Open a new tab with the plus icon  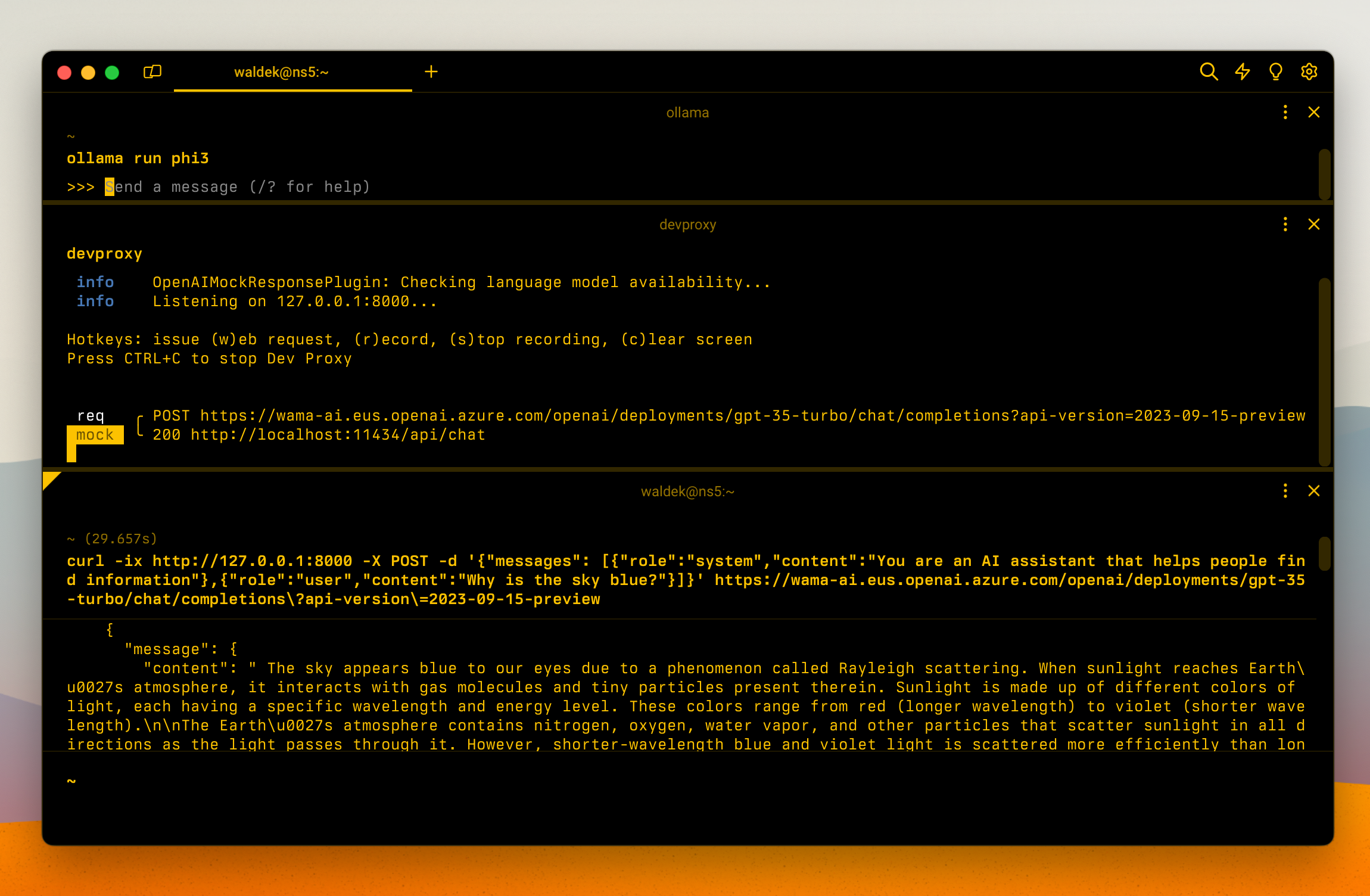[431, 71]
